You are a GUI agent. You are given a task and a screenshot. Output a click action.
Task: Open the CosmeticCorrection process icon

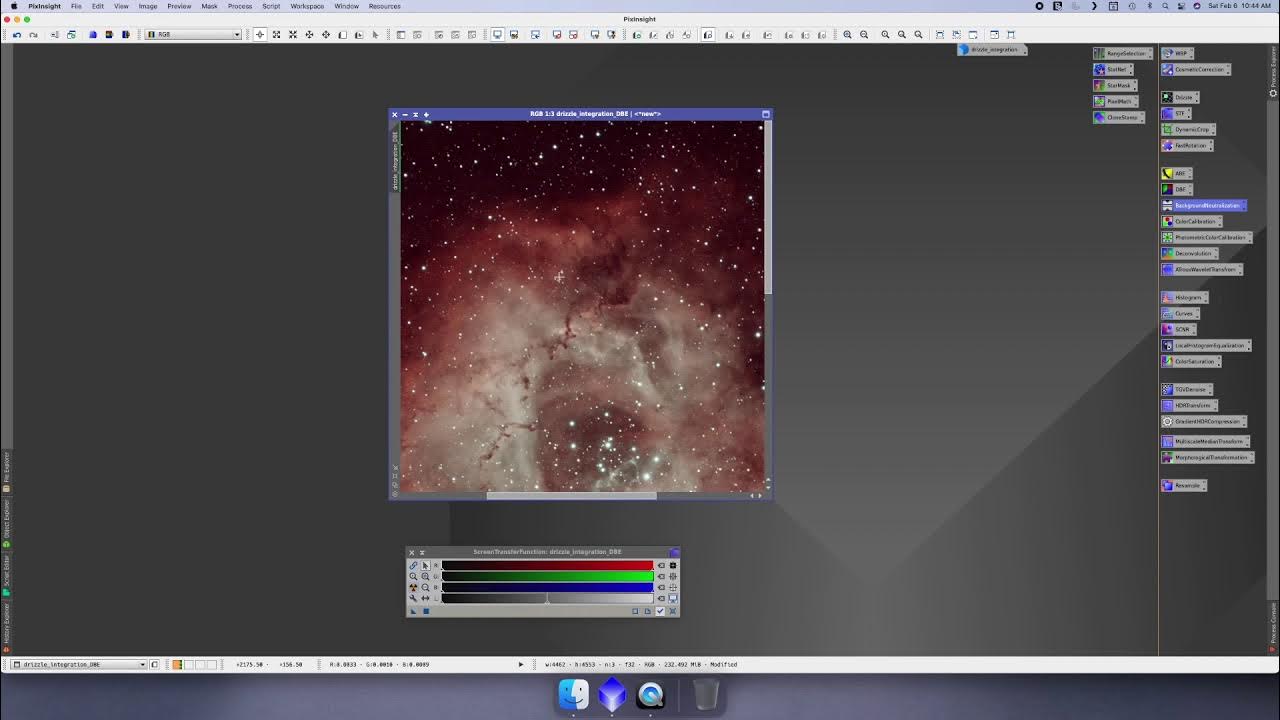click(1196, 69)
